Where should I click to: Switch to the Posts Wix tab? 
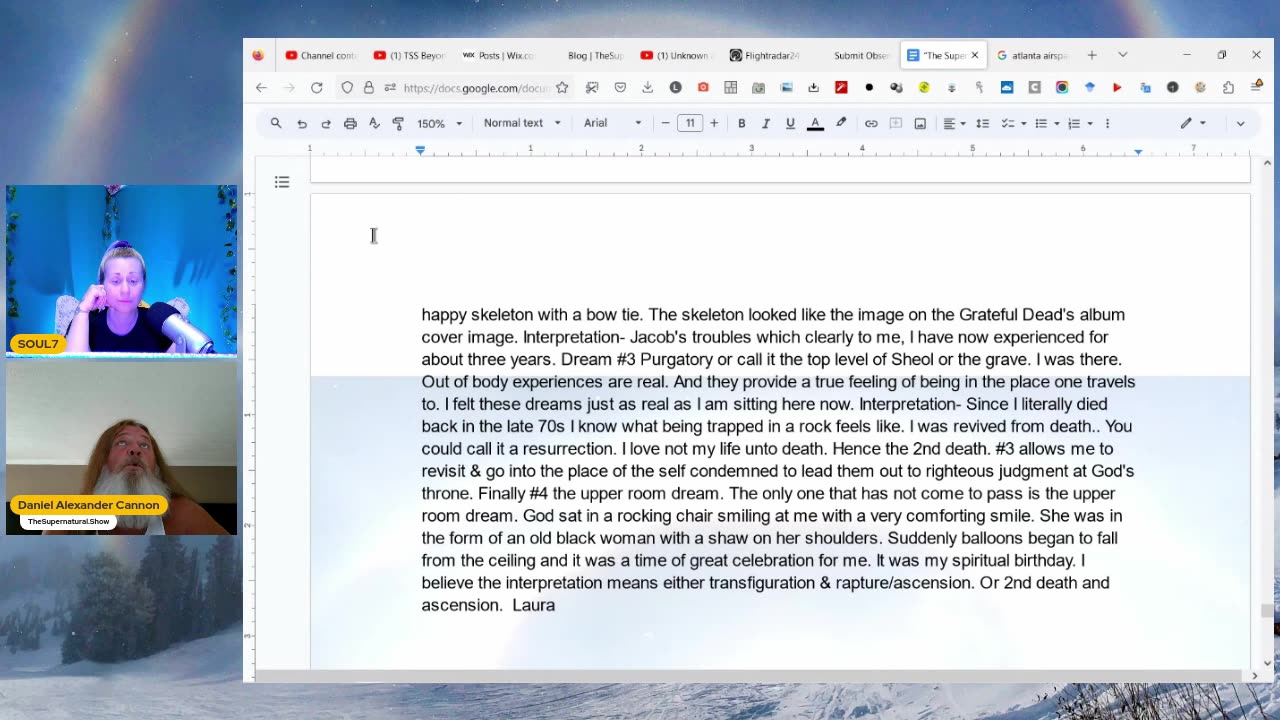coord(499,55)
